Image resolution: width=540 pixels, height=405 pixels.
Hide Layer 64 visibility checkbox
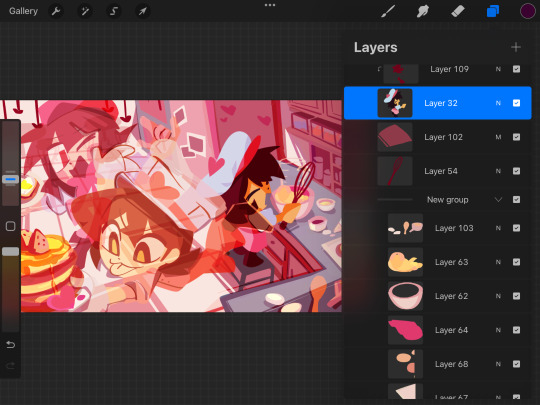(x=516, y=330)
